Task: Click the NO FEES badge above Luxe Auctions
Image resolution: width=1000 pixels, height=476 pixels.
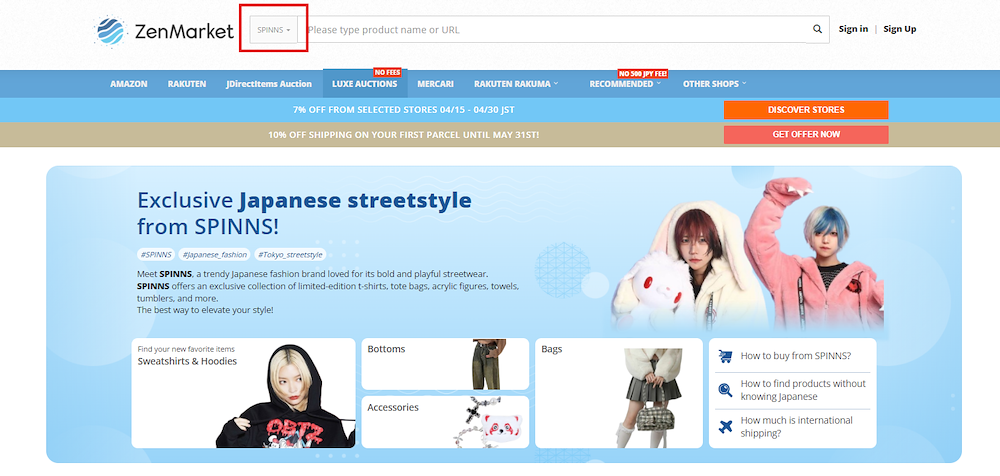Action: (387, 73)
